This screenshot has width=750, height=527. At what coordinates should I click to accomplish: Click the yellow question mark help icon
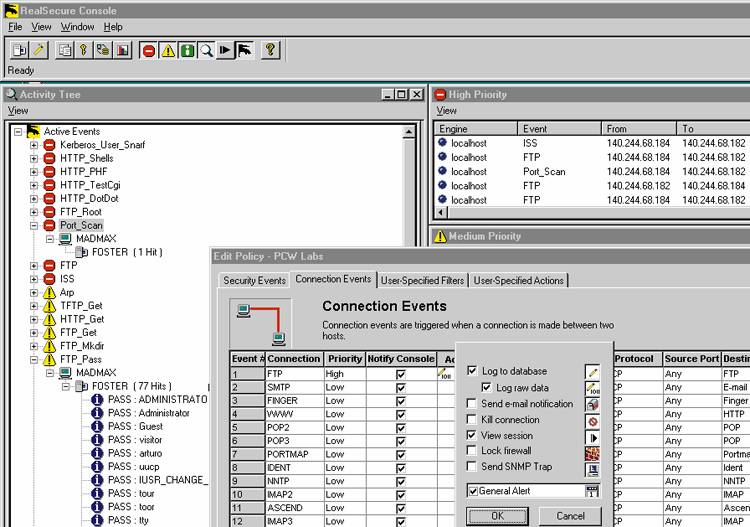270,50
